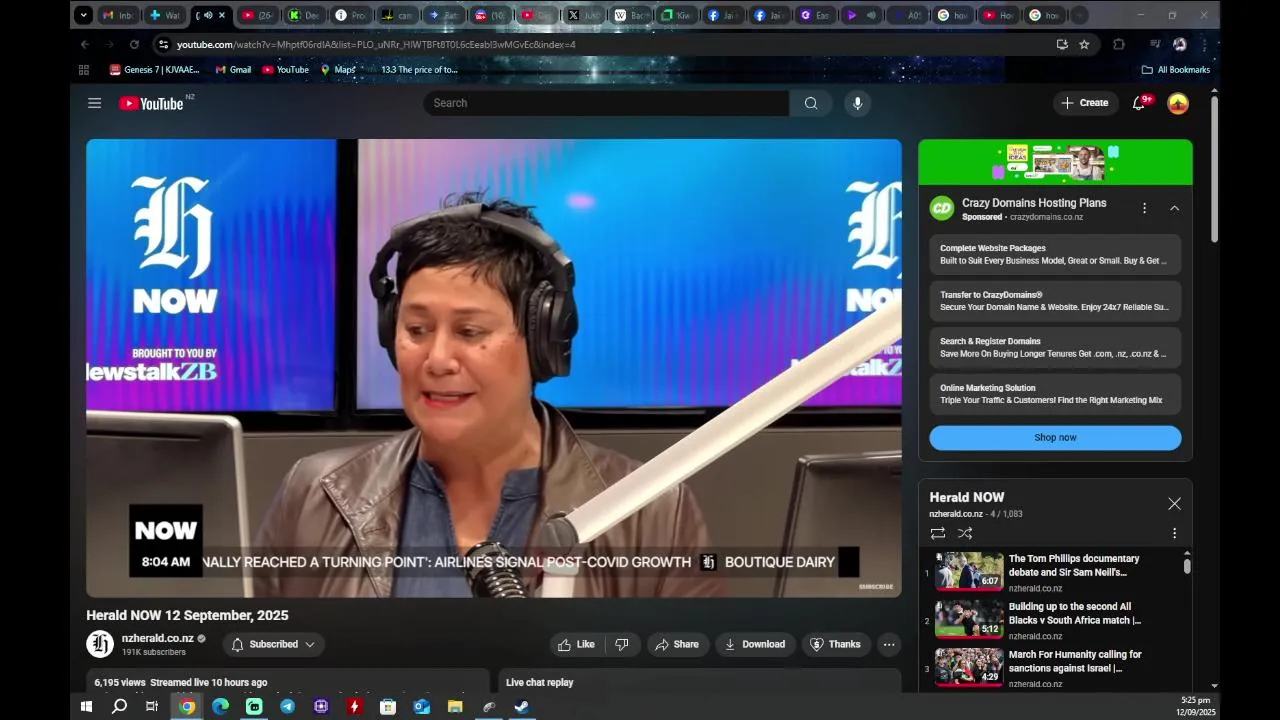
Task: Dislike the Herald NOW video
Action: (x=621, y=644)
